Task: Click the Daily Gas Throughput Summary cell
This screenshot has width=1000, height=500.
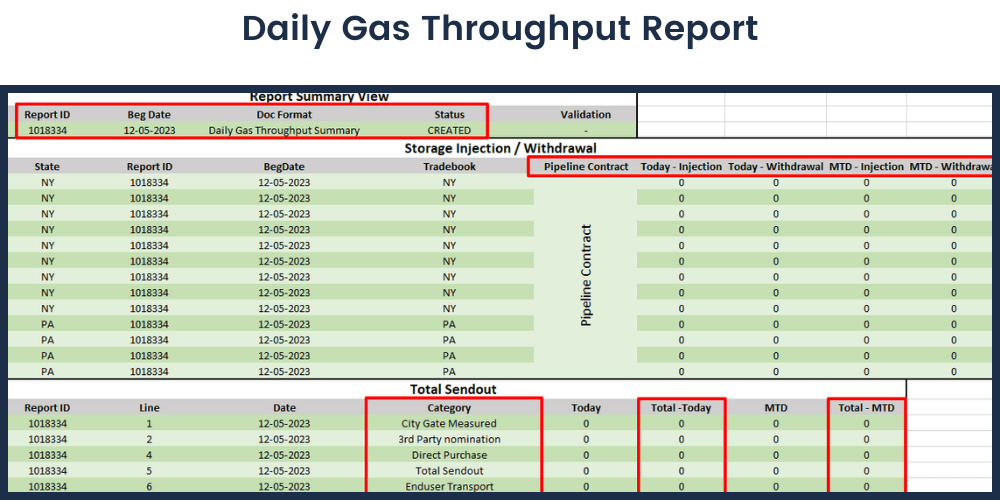Action: click(284, 130)
